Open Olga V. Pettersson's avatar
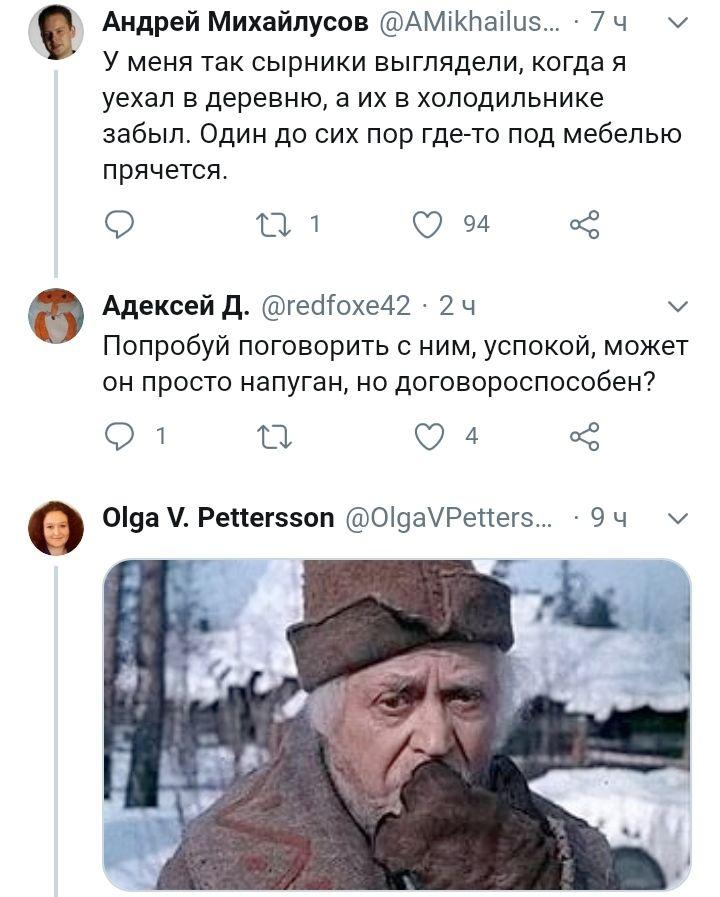The width and height of the screenshot is (720, 897). [x=55, y=528]
